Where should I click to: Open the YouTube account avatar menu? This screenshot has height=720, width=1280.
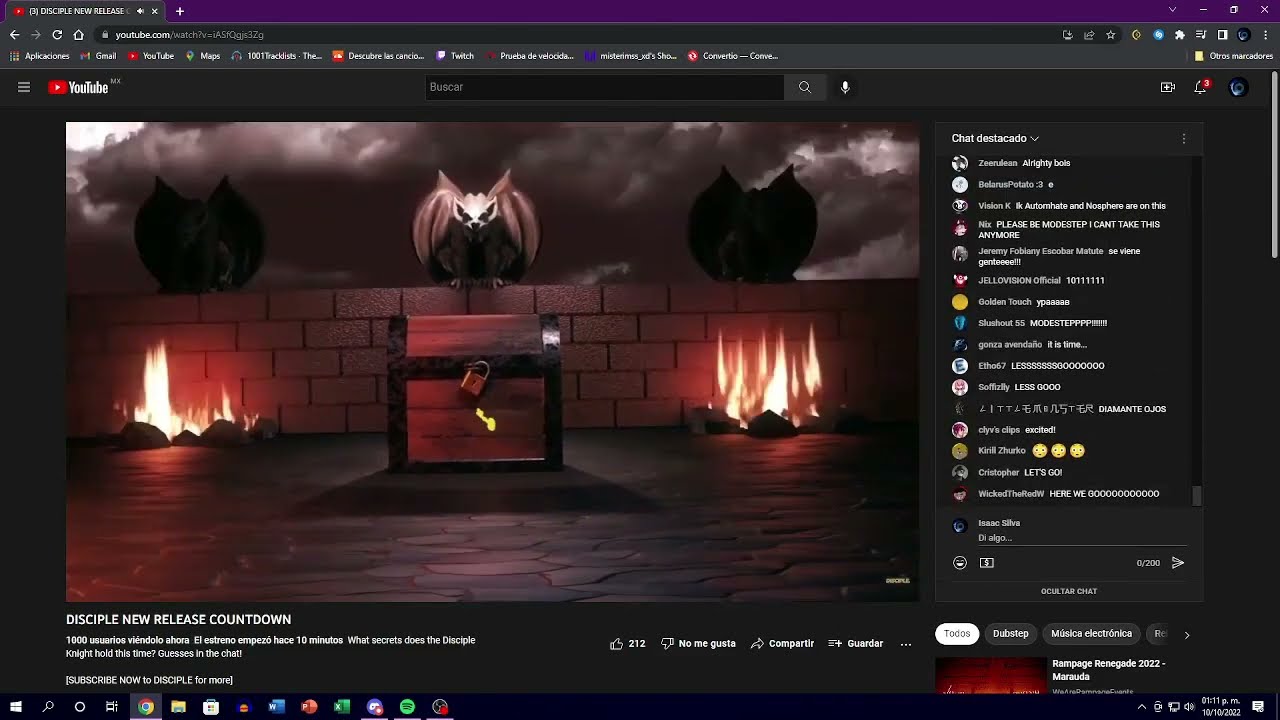1238,87
